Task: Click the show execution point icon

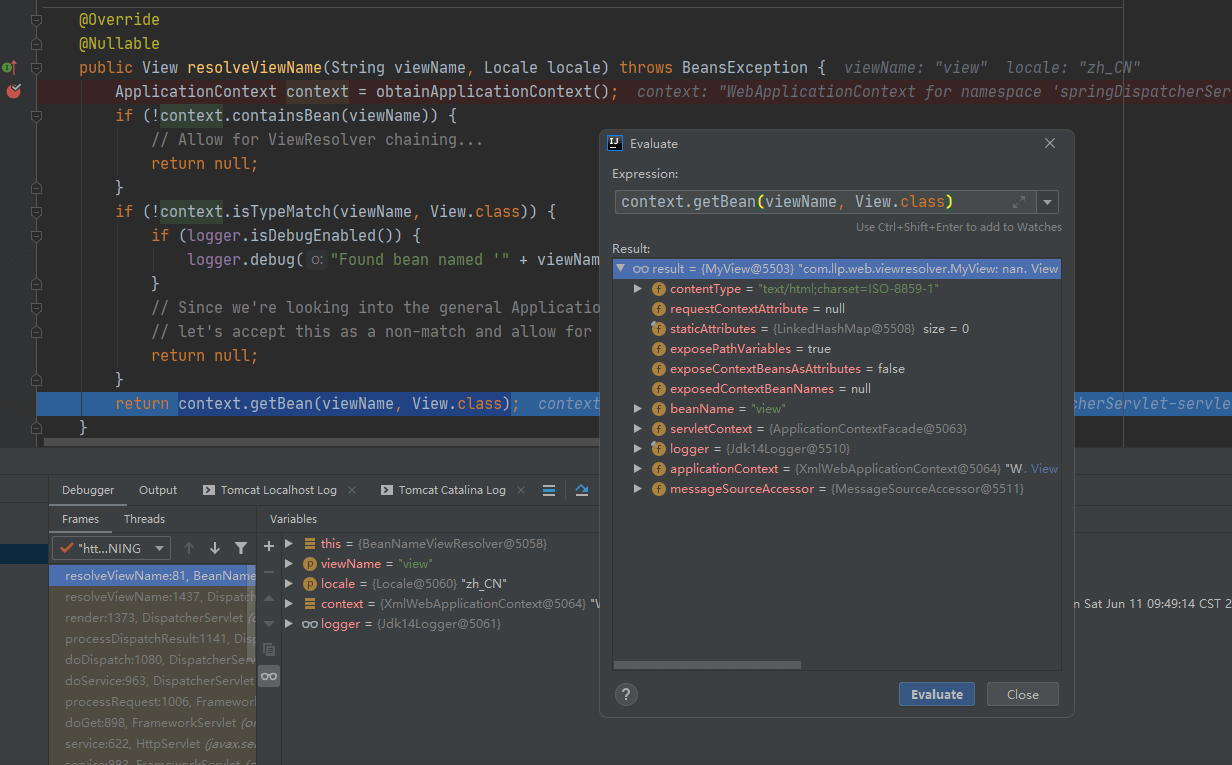Action: (582, 490)
